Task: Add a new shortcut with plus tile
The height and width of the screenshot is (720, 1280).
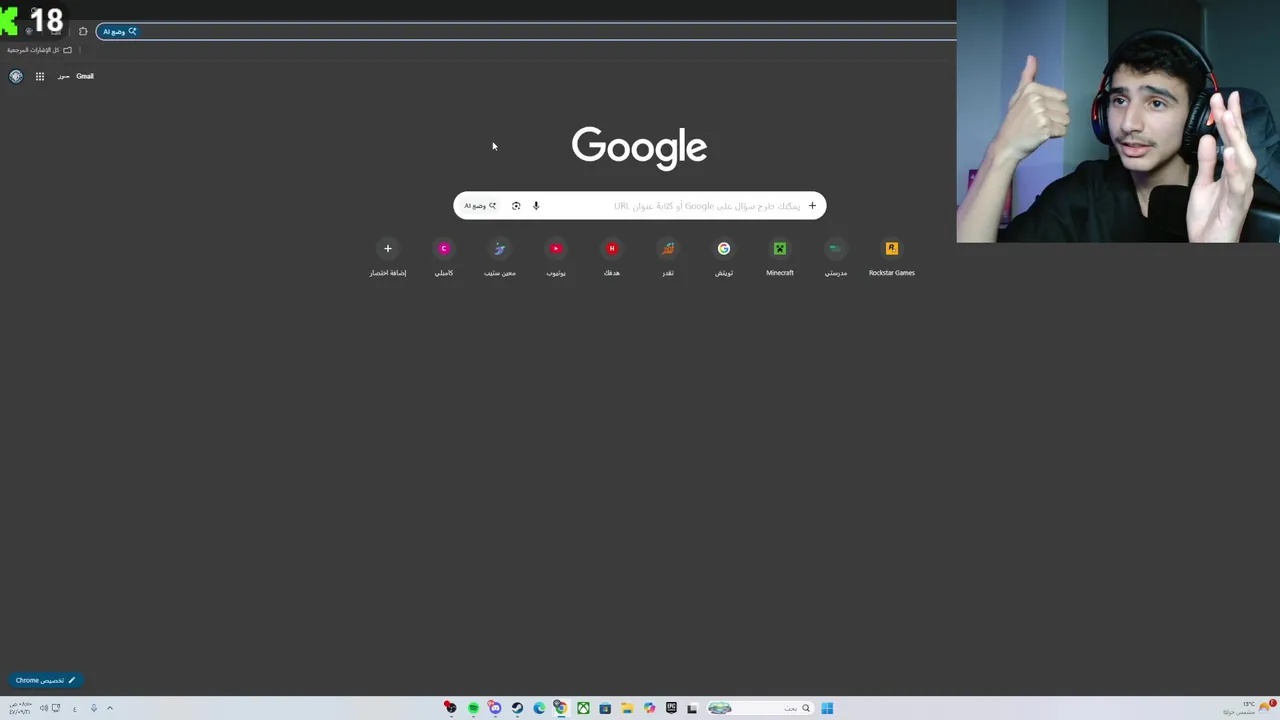Action: click(x=388, y=257)
